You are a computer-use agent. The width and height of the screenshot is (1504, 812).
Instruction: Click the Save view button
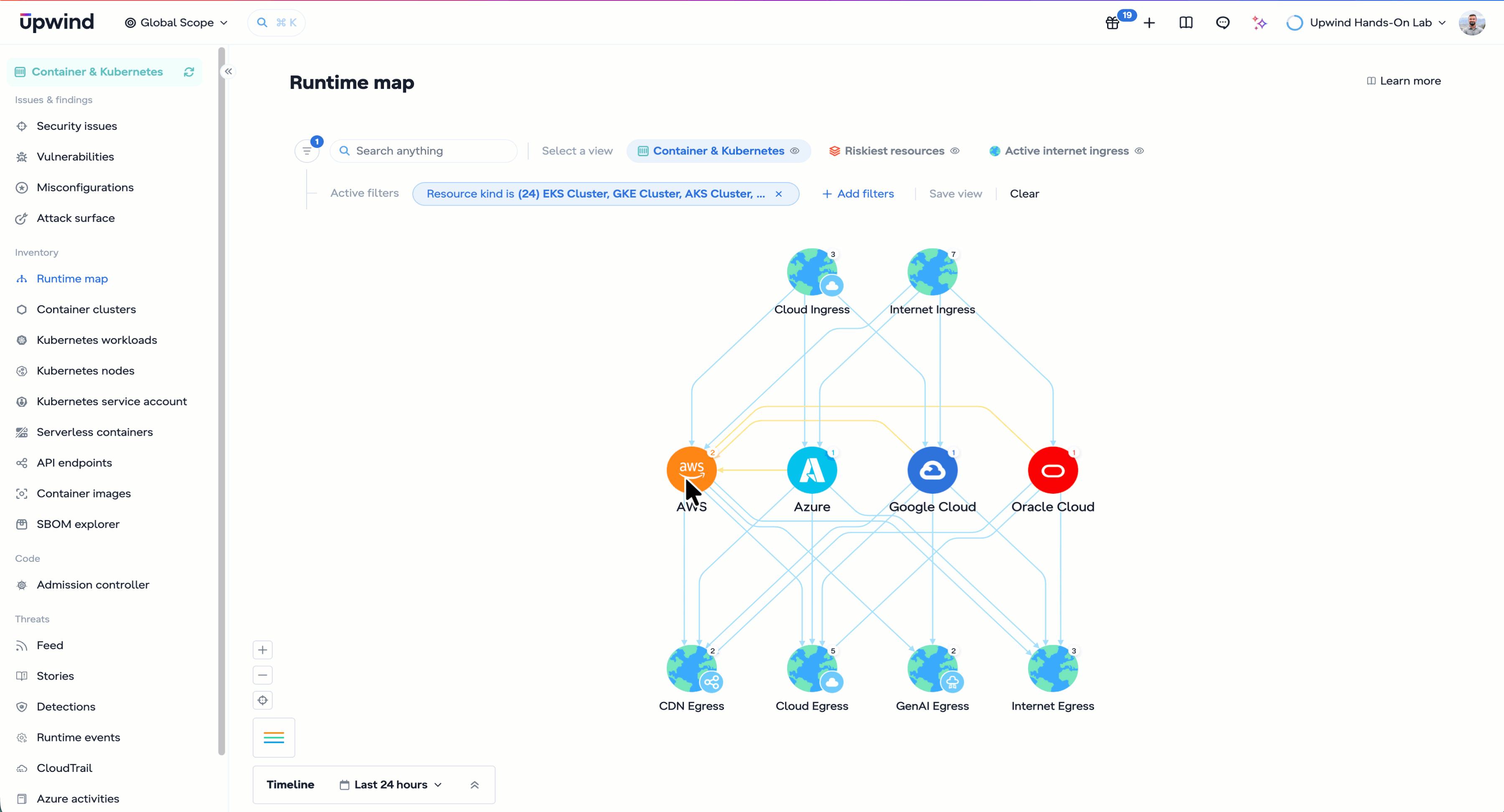click(955, 194)
